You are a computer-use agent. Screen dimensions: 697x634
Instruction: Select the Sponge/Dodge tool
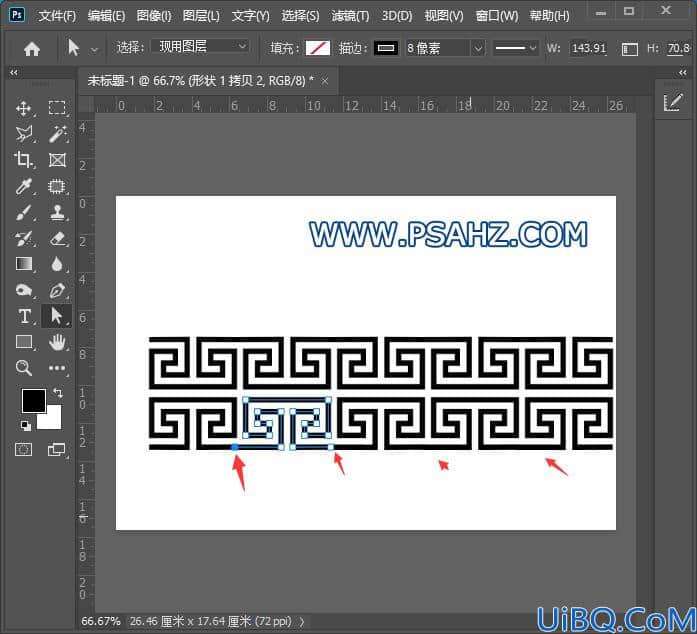pos(24,290)
